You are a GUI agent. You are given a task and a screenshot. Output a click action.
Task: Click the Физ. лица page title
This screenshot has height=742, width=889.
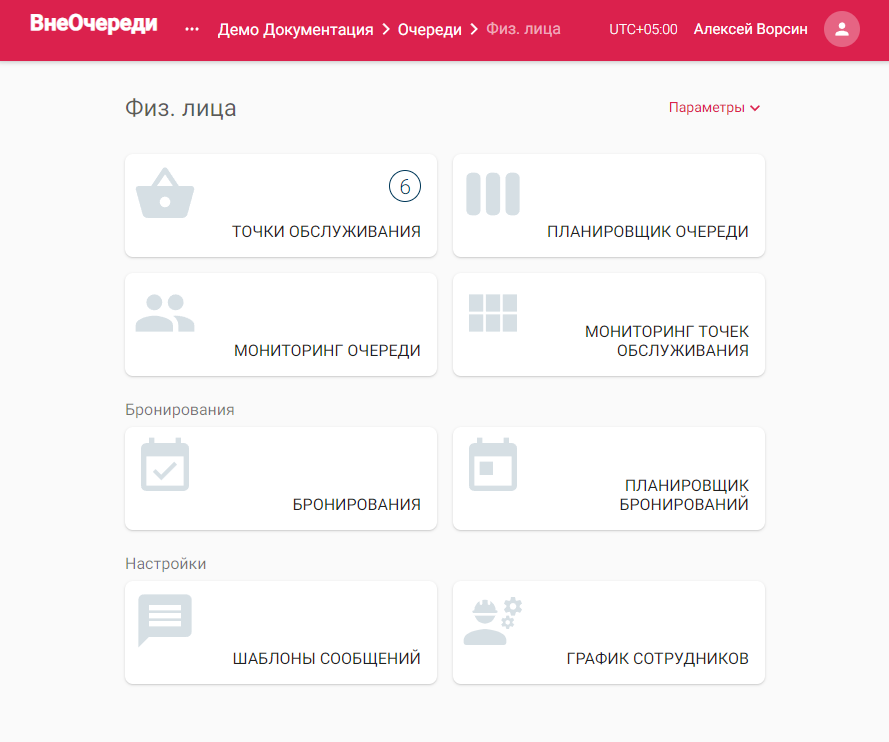pos(180,108)
